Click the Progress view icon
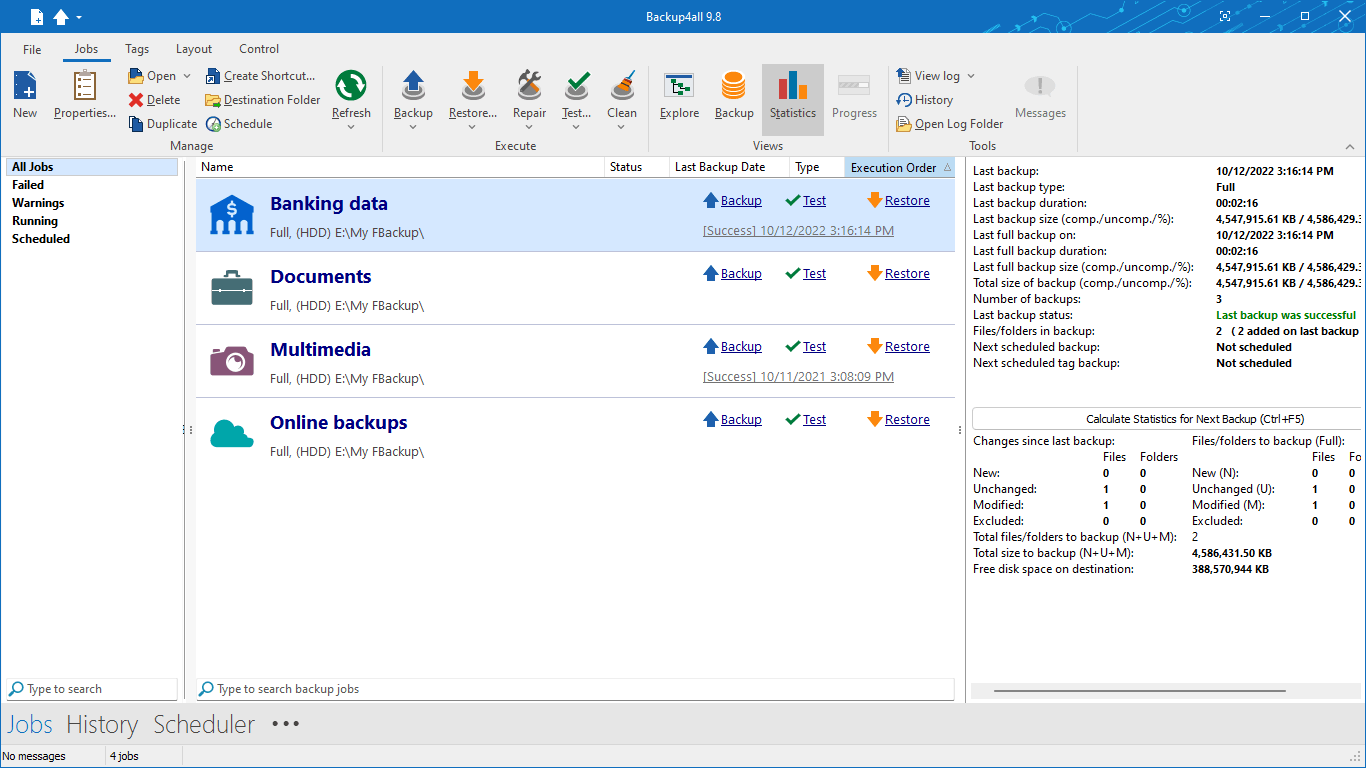The height and width of the screenshot is (768, 1366). pyautogui.click(x=854, y=86)
